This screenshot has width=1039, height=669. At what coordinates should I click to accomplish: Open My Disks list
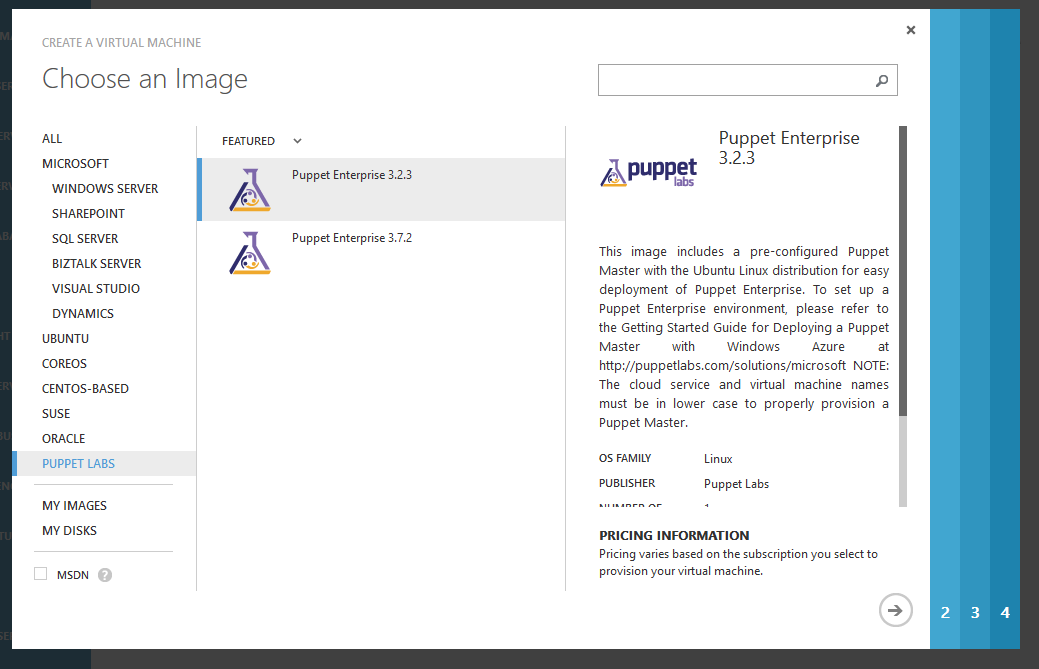pos(70,531)
